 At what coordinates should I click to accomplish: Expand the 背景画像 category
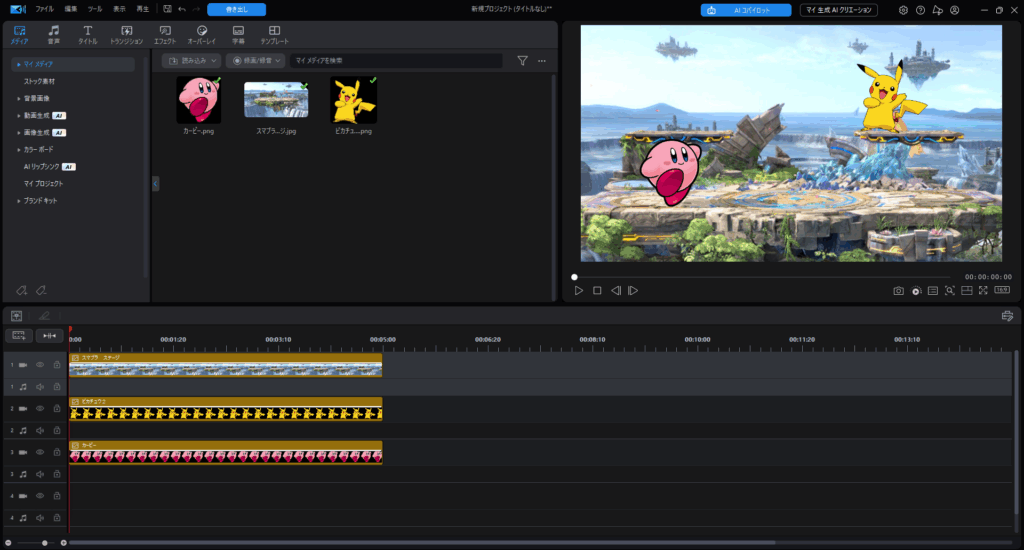point(18,99)
